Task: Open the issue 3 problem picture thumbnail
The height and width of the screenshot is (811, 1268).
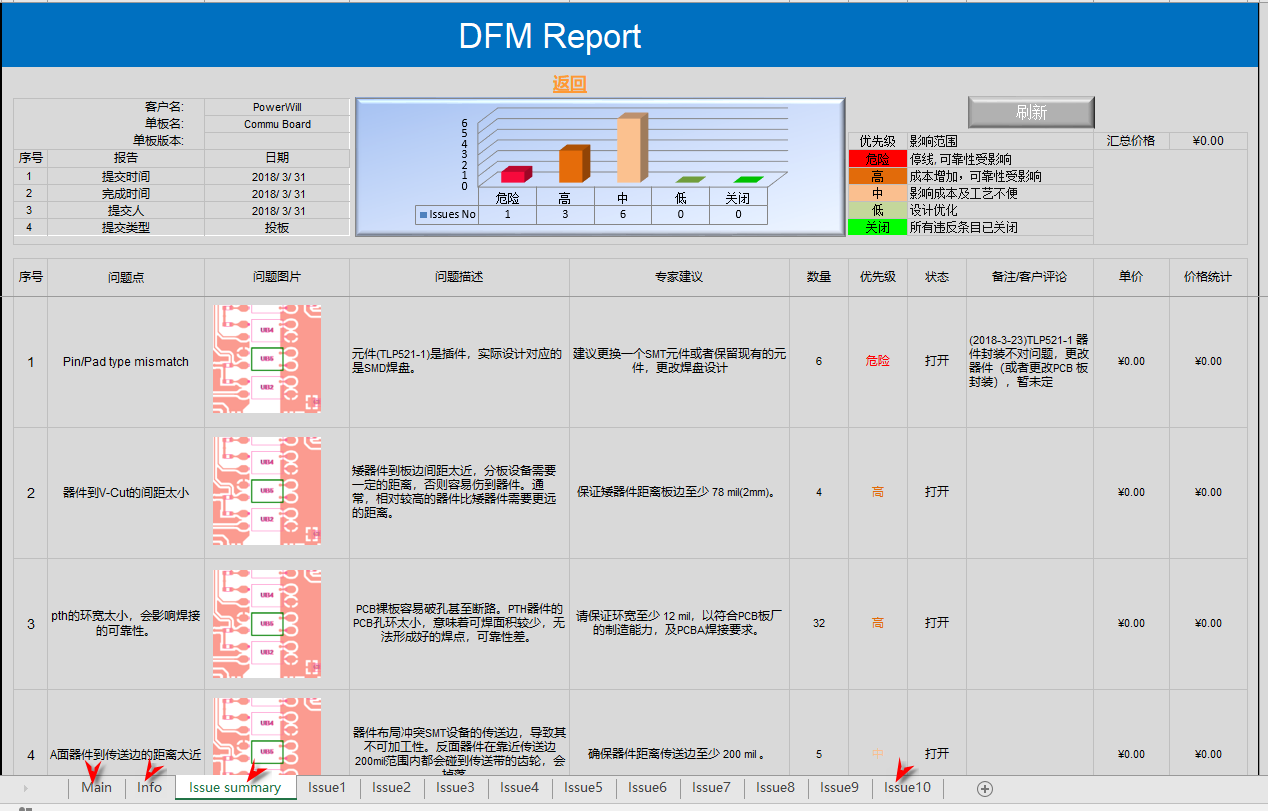Action: pyautogui.click(x=269, y=622)
